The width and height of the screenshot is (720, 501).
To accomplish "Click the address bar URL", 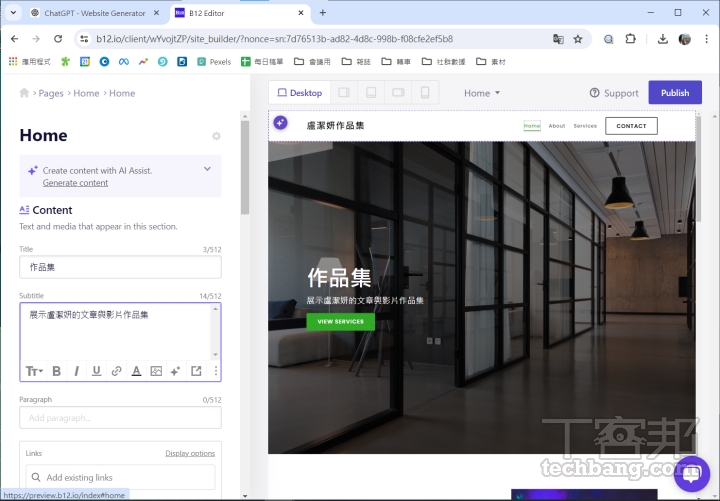I will point(275,39).
